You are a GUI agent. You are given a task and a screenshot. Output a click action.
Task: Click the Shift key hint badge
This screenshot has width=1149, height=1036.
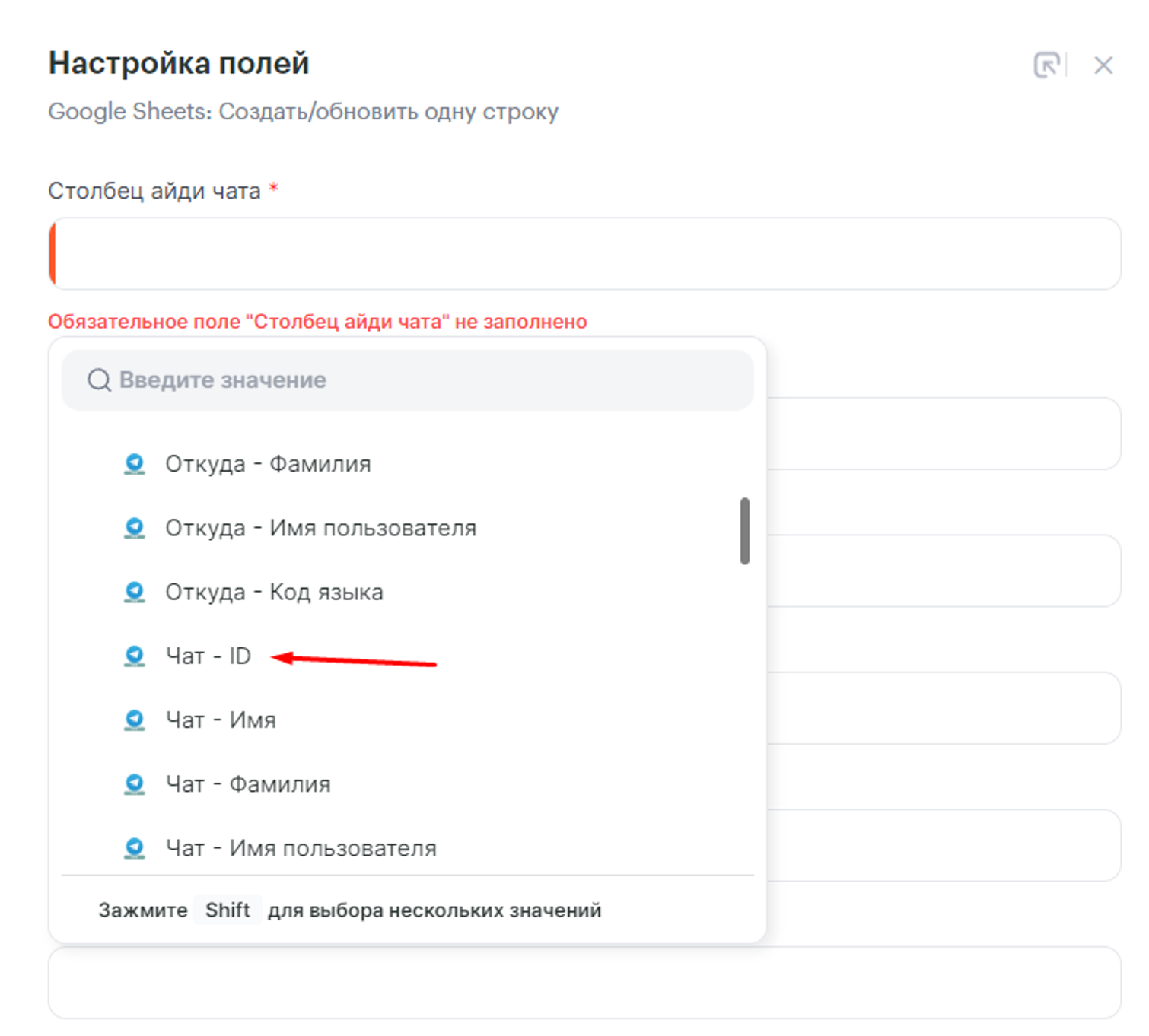tap(228, 910)
